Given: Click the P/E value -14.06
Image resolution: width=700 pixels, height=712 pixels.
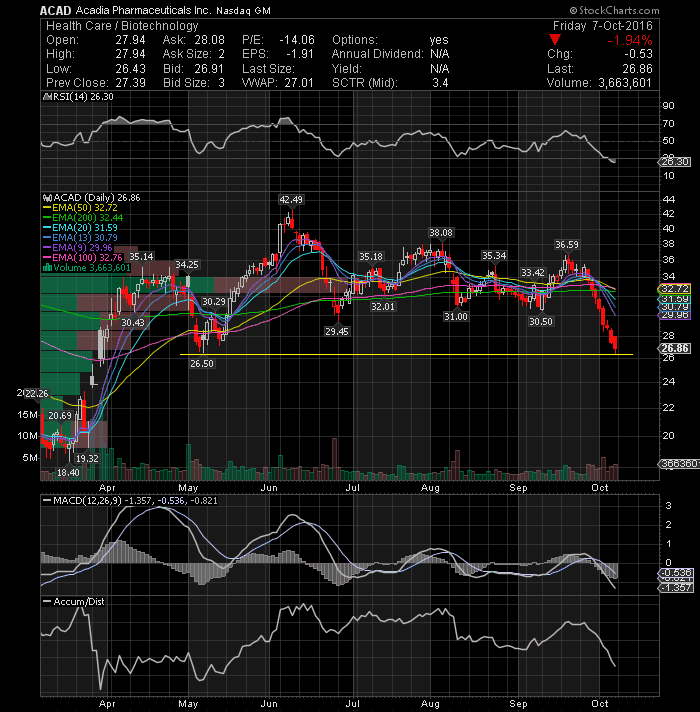Looking at the screenshot, I should point(296,40).
